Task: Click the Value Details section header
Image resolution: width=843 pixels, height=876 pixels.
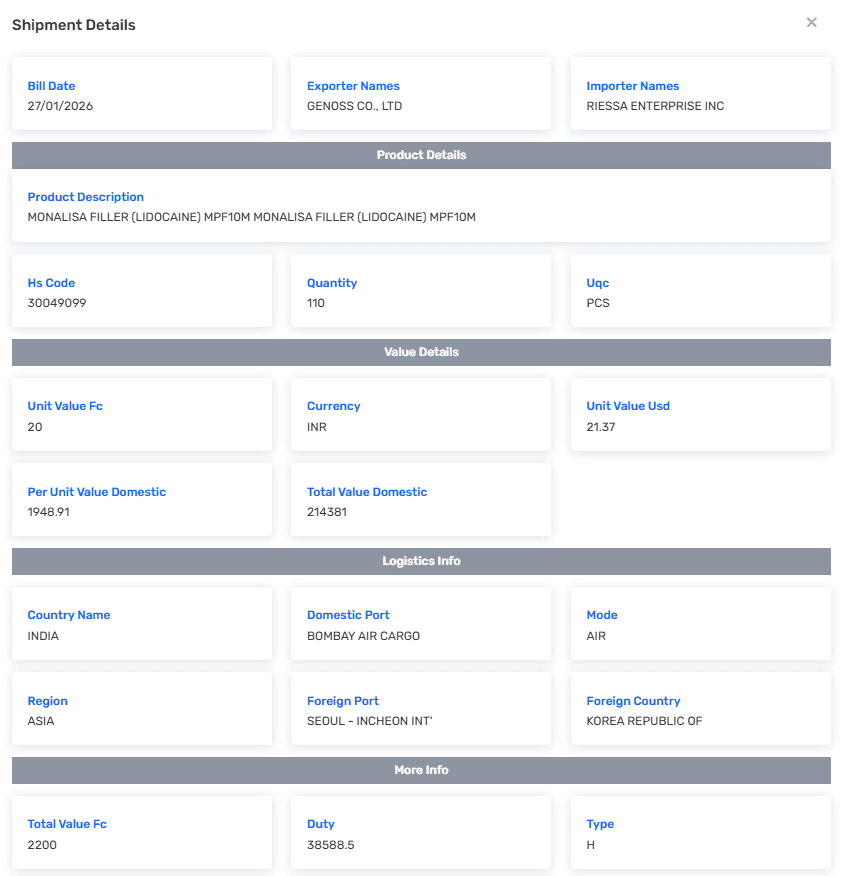Action: pyautogui.click(x=421, y=352)
